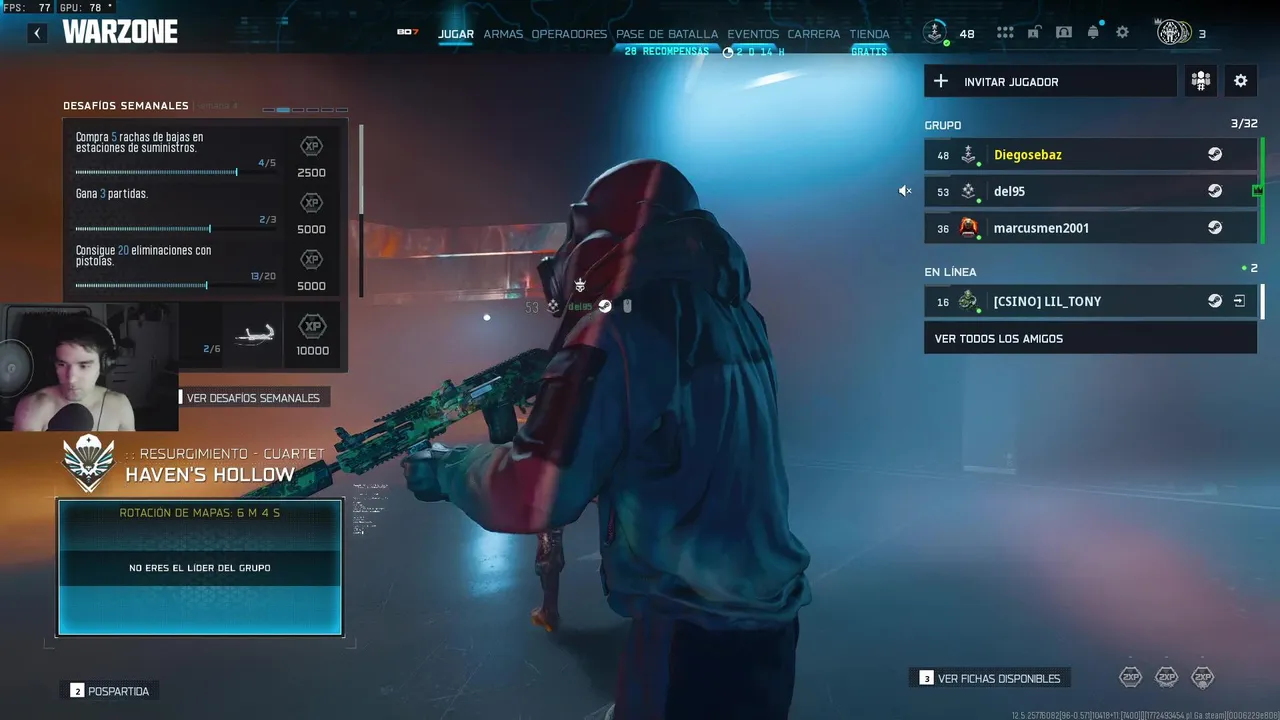Click the middle 2XP token icon
This screenshot has width=1280, height=720.
pyautogui.click(x=1166, y=677)
